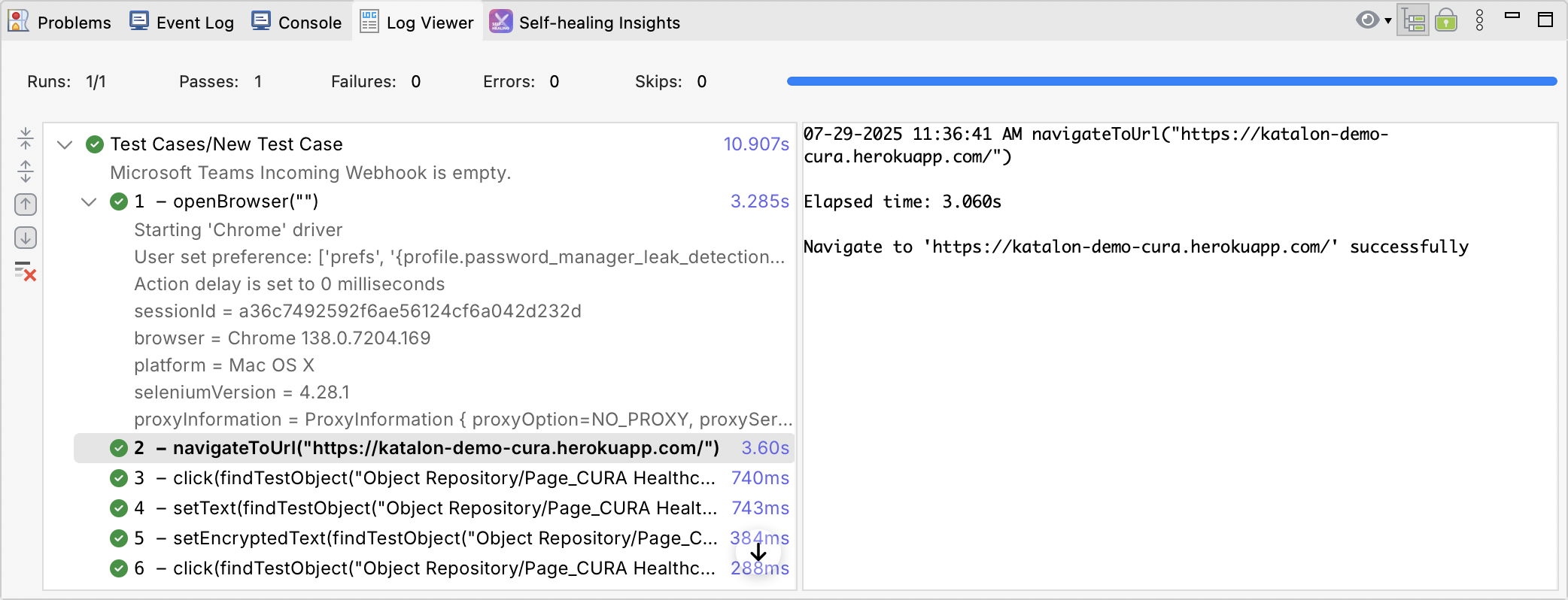This screenshot has width=1568, height=600.
Task: Click the timestamp line in the detail pane
Action: (x=1096, y=145)
